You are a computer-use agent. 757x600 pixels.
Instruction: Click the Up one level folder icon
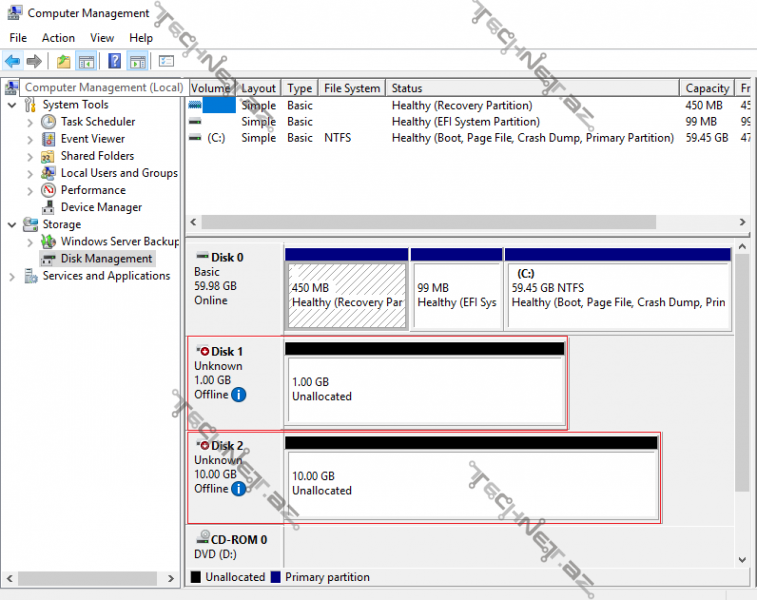pos(63,62)
